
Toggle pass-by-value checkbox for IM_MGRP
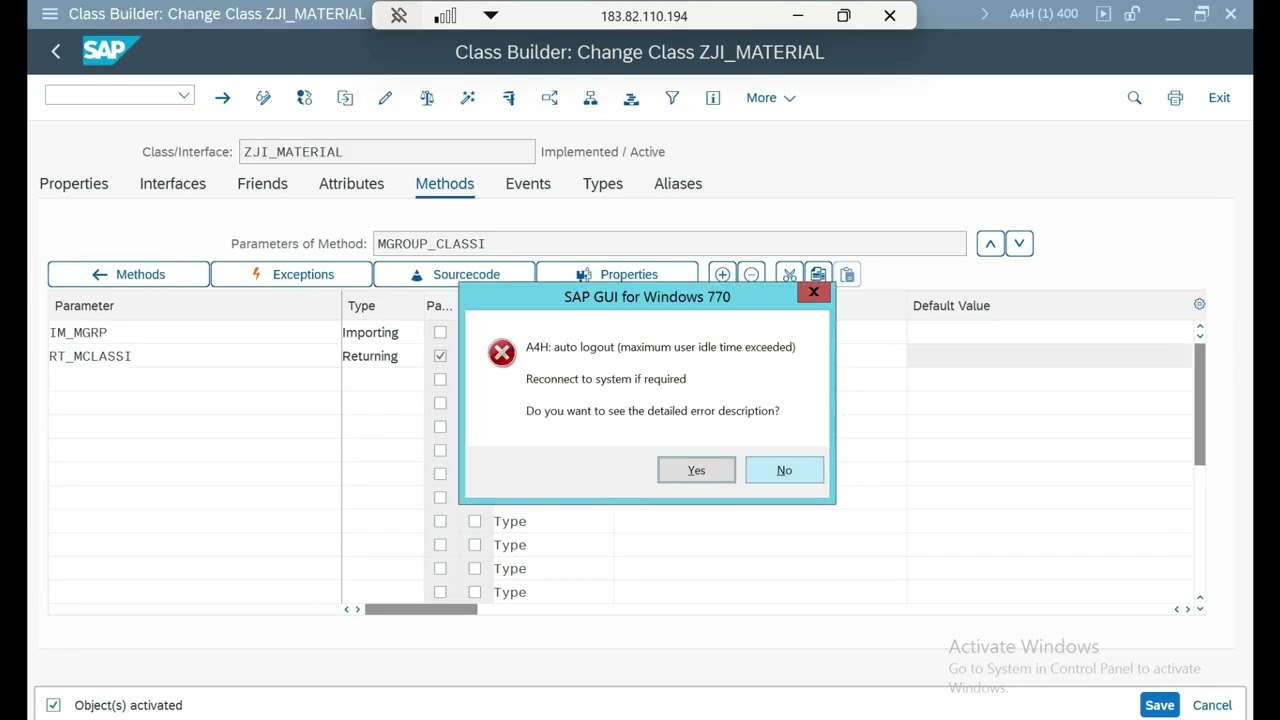tap(440, 332)
